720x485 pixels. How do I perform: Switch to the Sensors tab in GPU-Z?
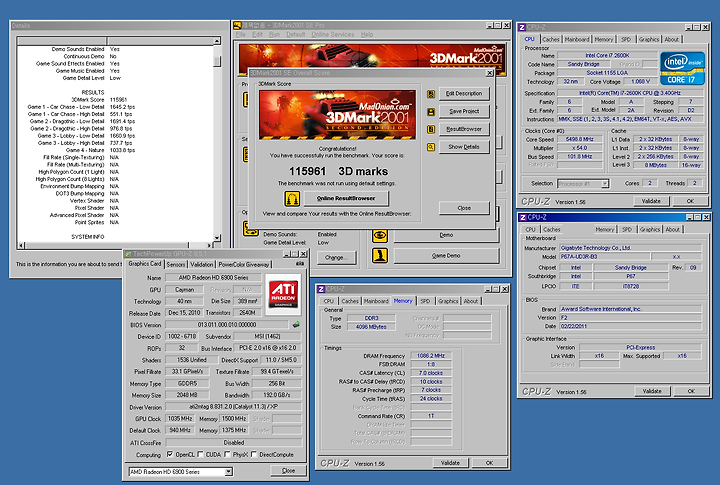pos(176,265)
